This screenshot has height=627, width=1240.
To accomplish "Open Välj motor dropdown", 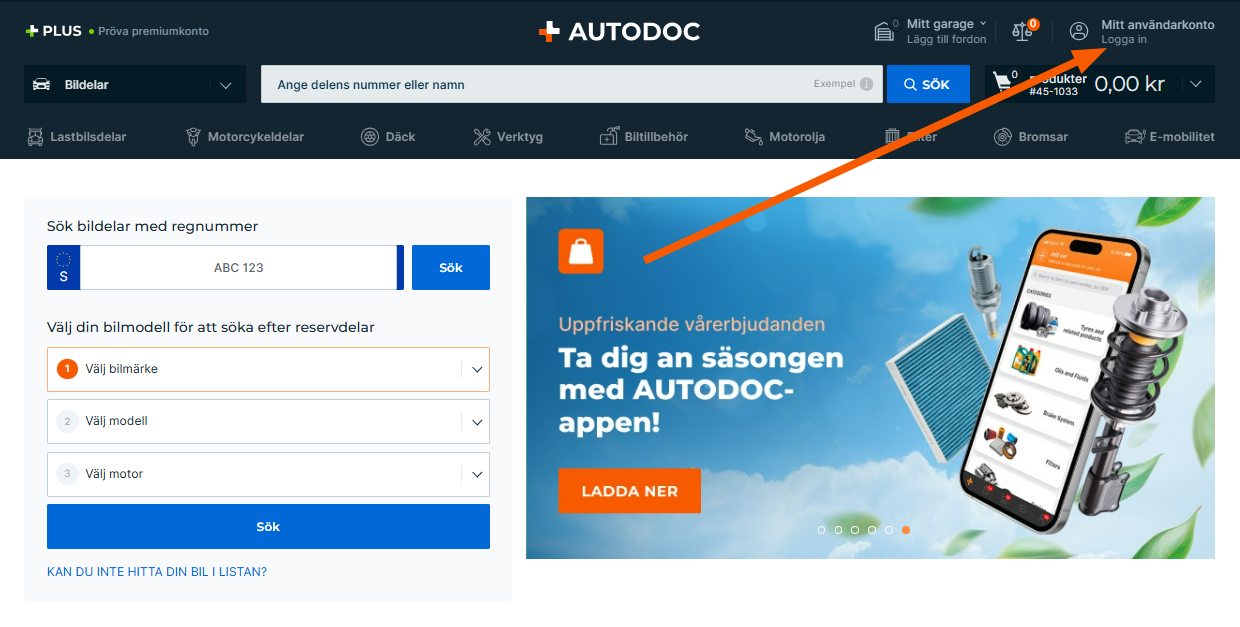I will point(268,474).
